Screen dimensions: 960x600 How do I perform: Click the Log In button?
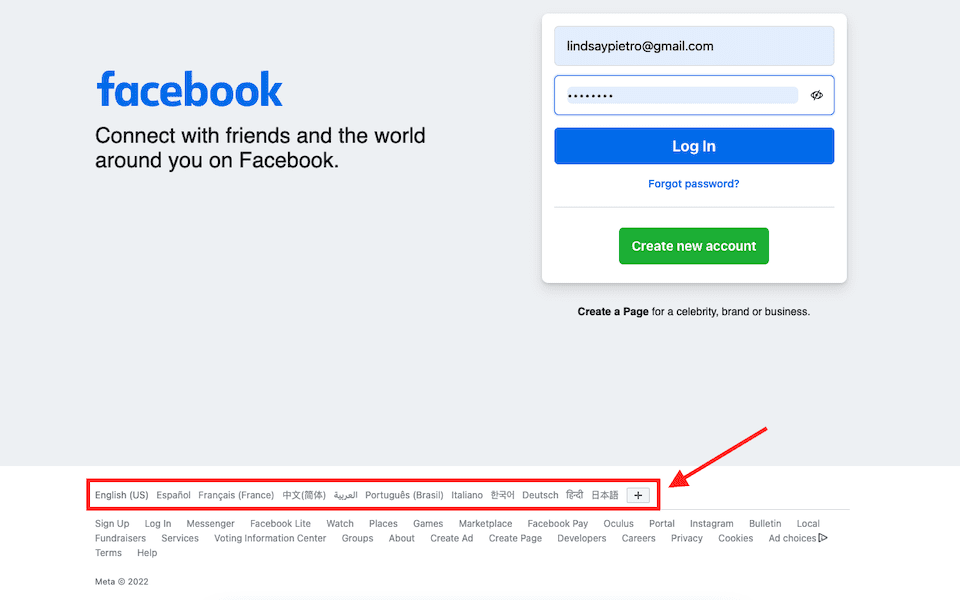(693, 145)
